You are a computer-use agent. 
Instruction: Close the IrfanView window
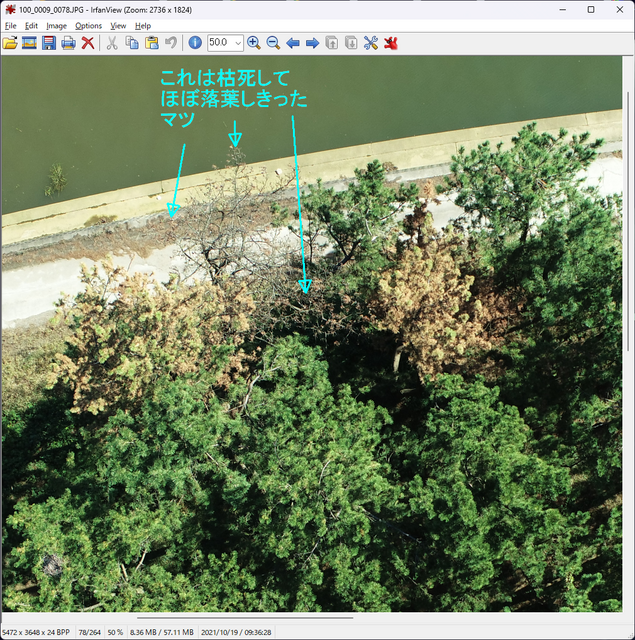[619, 9]
